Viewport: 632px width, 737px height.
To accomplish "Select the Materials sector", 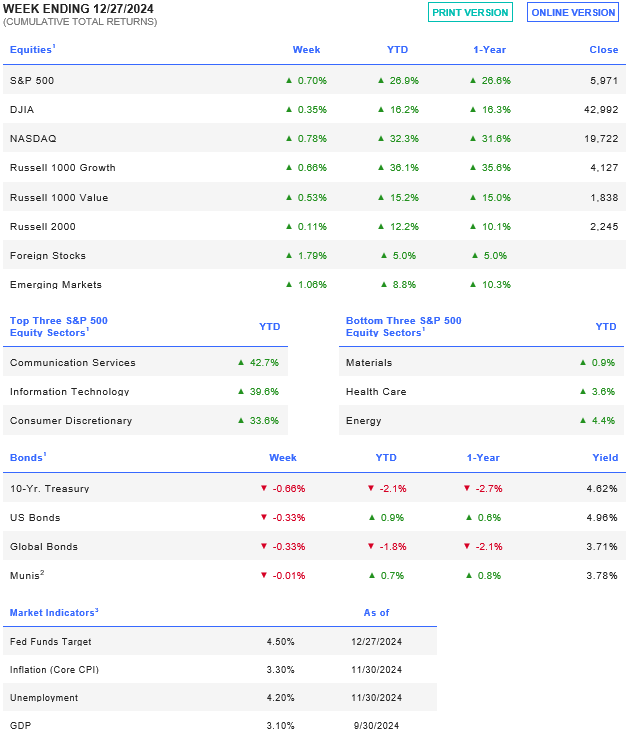I will 369,363.
